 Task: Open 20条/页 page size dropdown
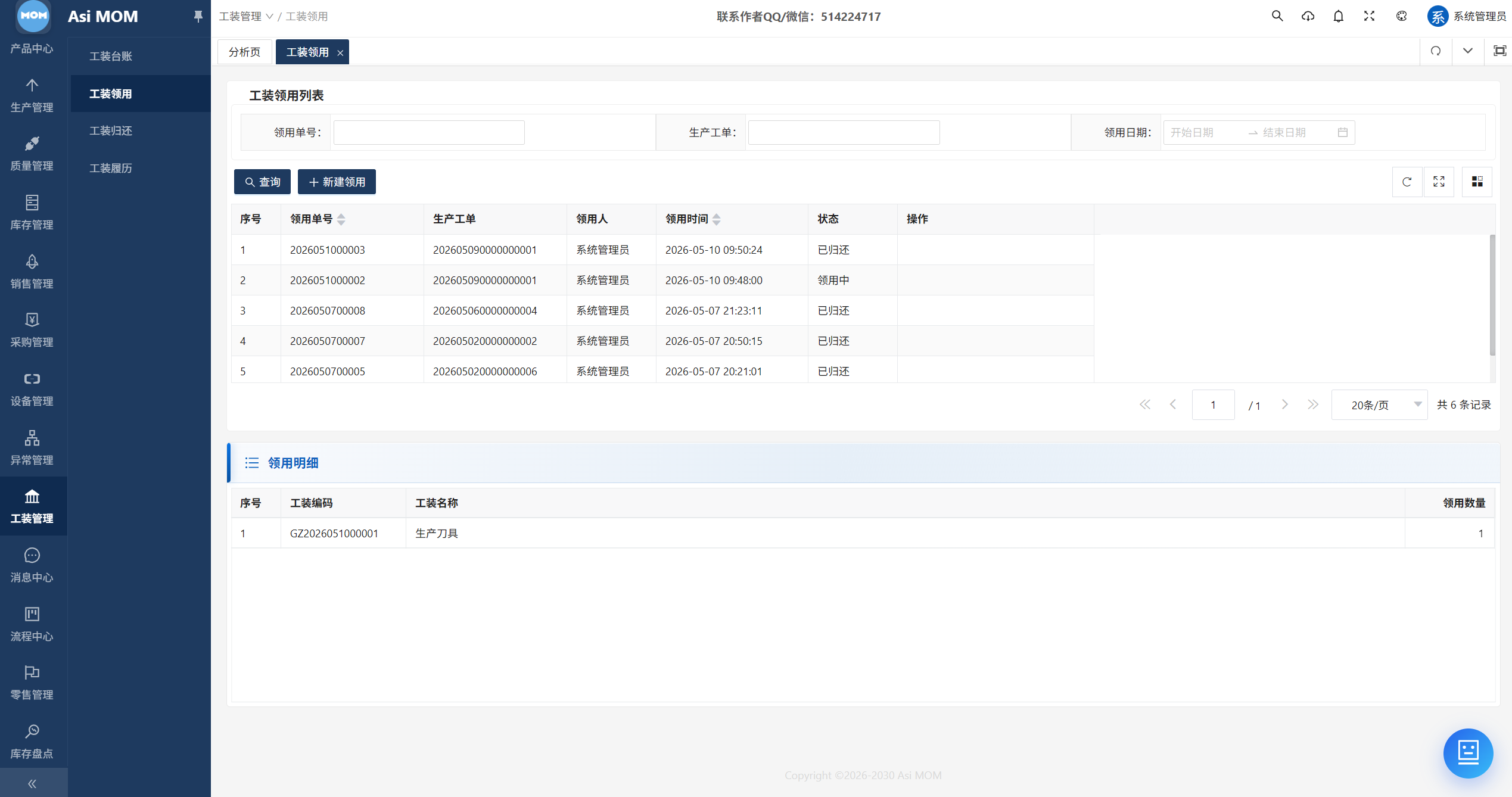[x=1380, y=405]
